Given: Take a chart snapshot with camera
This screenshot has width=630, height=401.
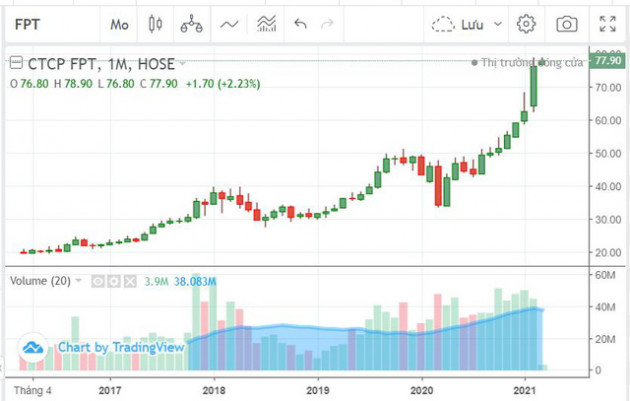Looking at the screenshot, I should click(x=566, y=23).
